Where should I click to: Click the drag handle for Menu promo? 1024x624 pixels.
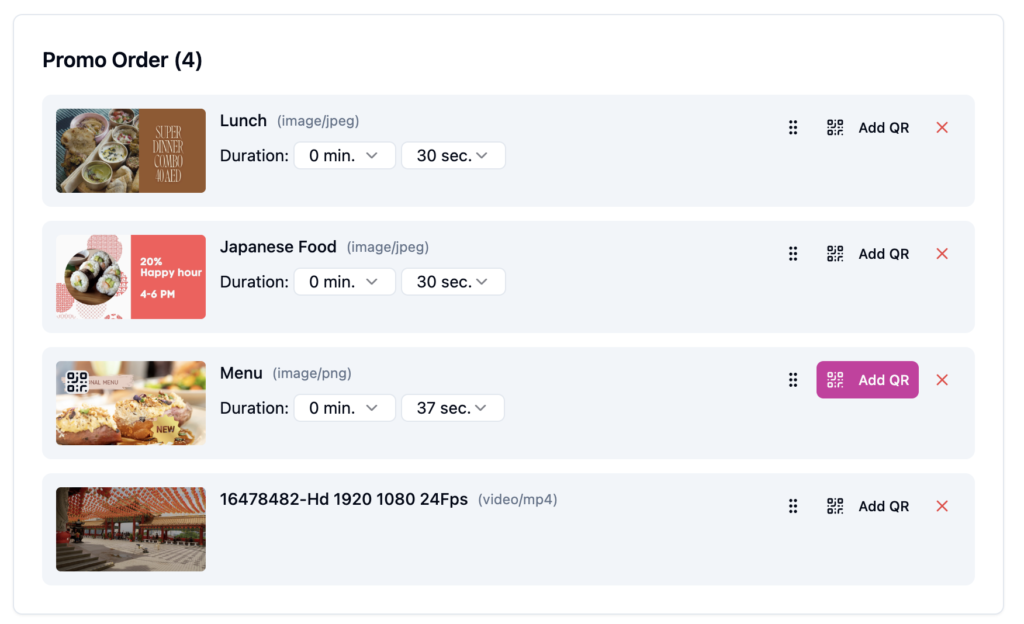(793, 380)
